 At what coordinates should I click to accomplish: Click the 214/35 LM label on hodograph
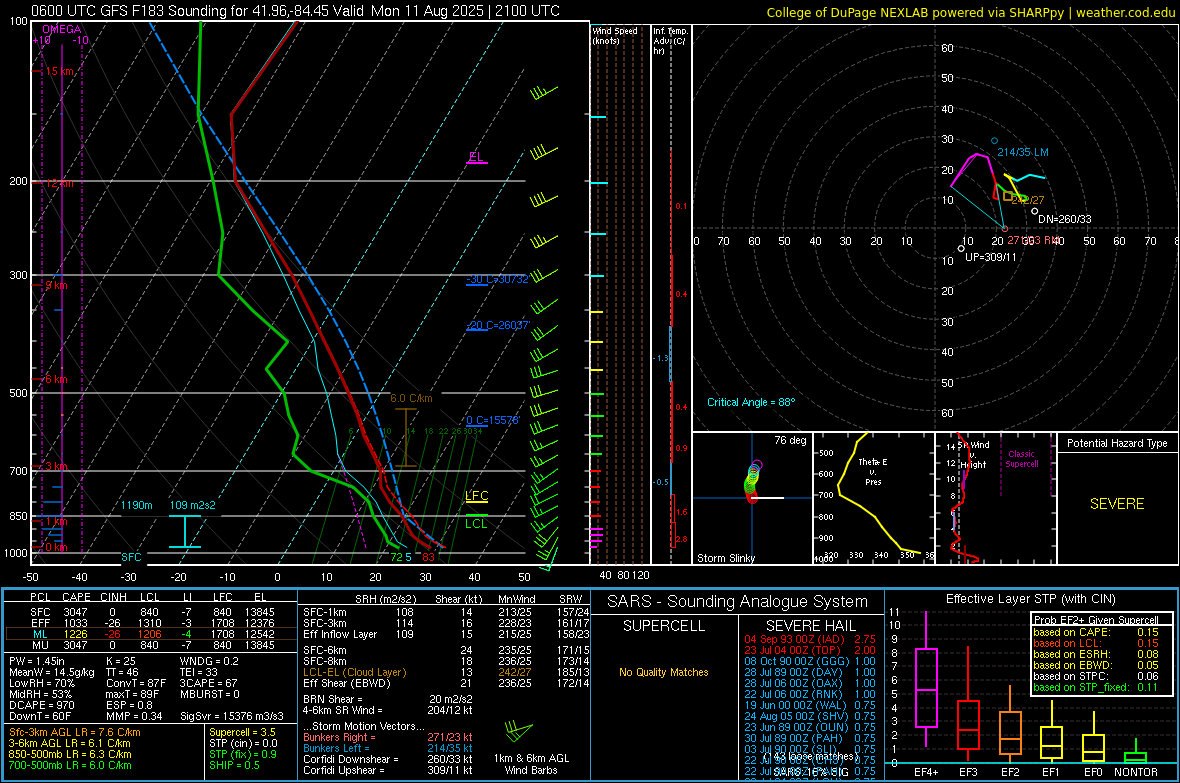pyautogui.click(x=1023, y=152)
